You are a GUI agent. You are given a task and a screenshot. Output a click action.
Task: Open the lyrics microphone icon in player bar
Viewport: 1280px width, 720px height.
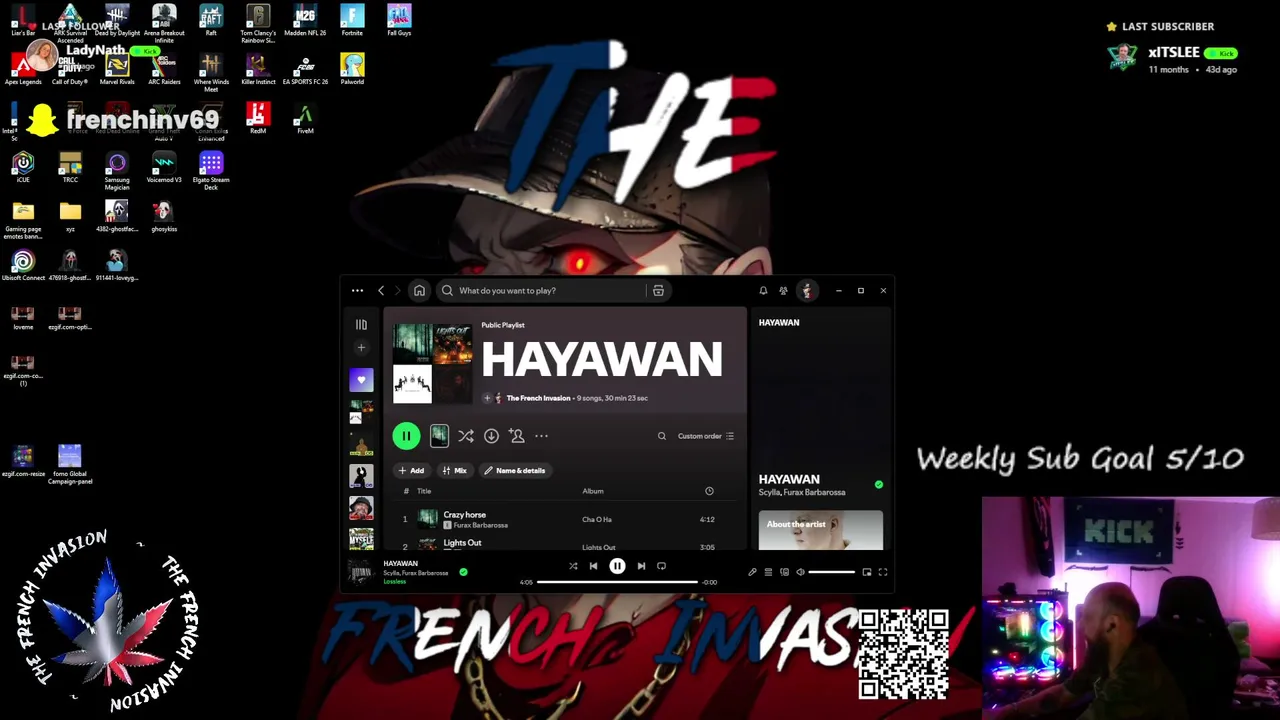752,572
